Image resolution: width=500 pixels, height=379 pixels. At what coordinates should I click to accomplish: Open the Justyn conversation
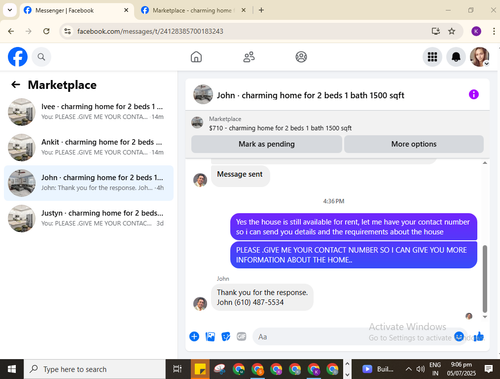89,219
